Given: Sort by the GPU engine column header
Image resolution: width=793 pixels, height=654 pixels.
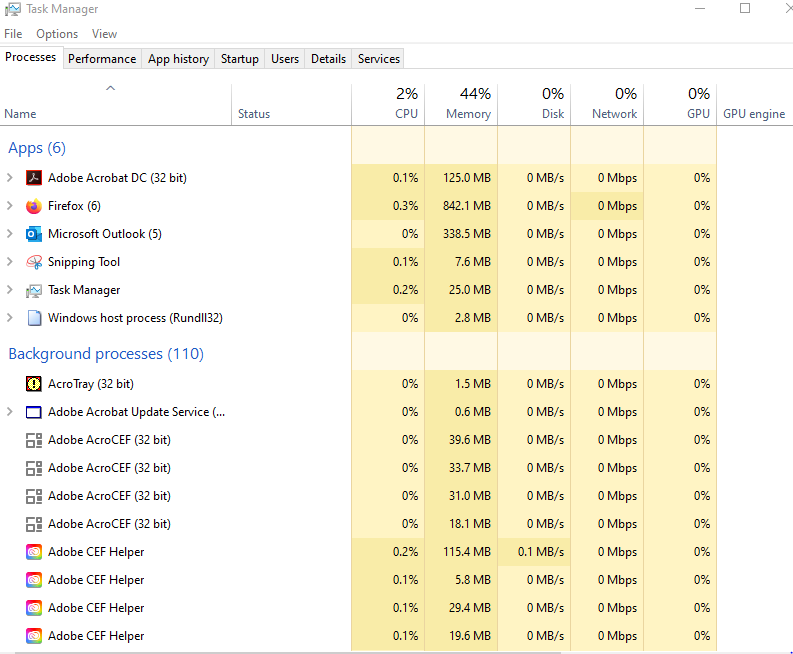Looking at the screenshot, I should tap(755, 104).
